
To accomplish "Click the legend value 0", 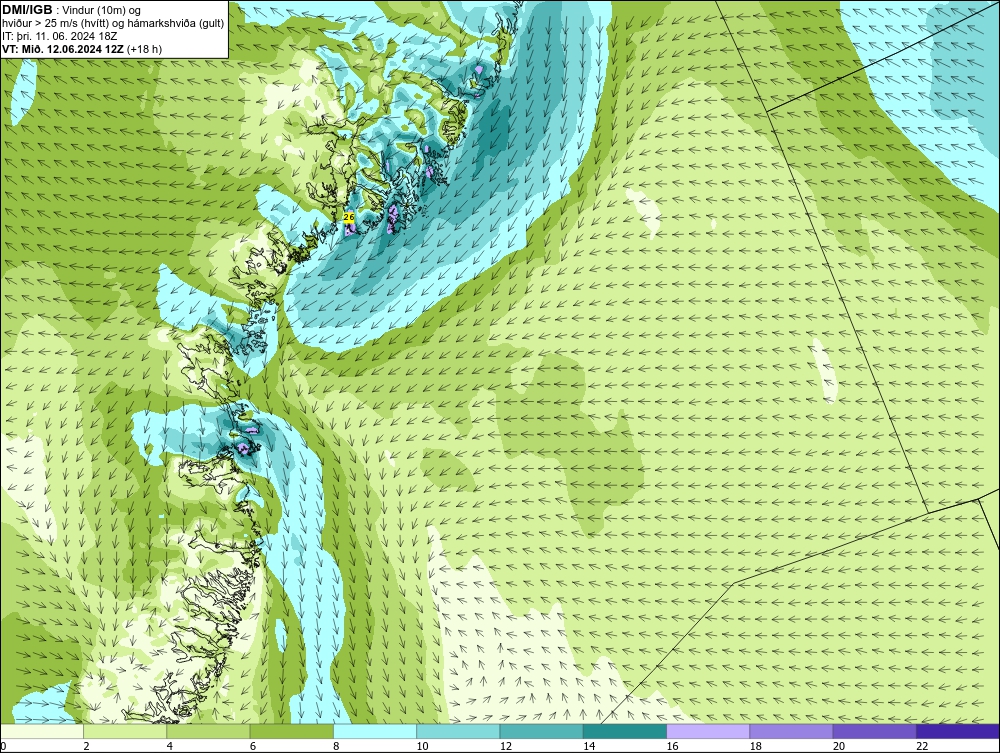I will click(3, 747).
